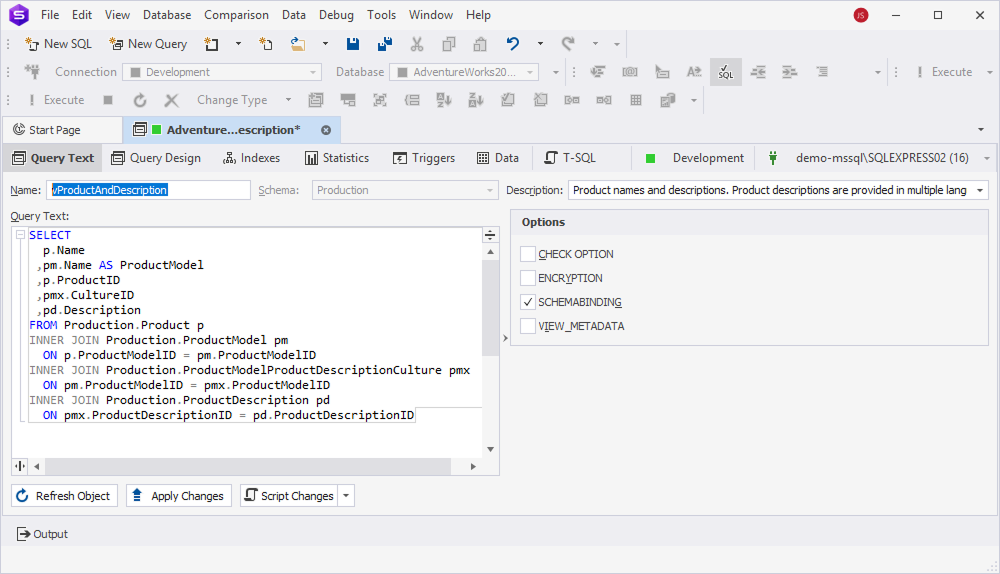Click the Paste clipboard icon
The image size is (1000, 574).
480,44
